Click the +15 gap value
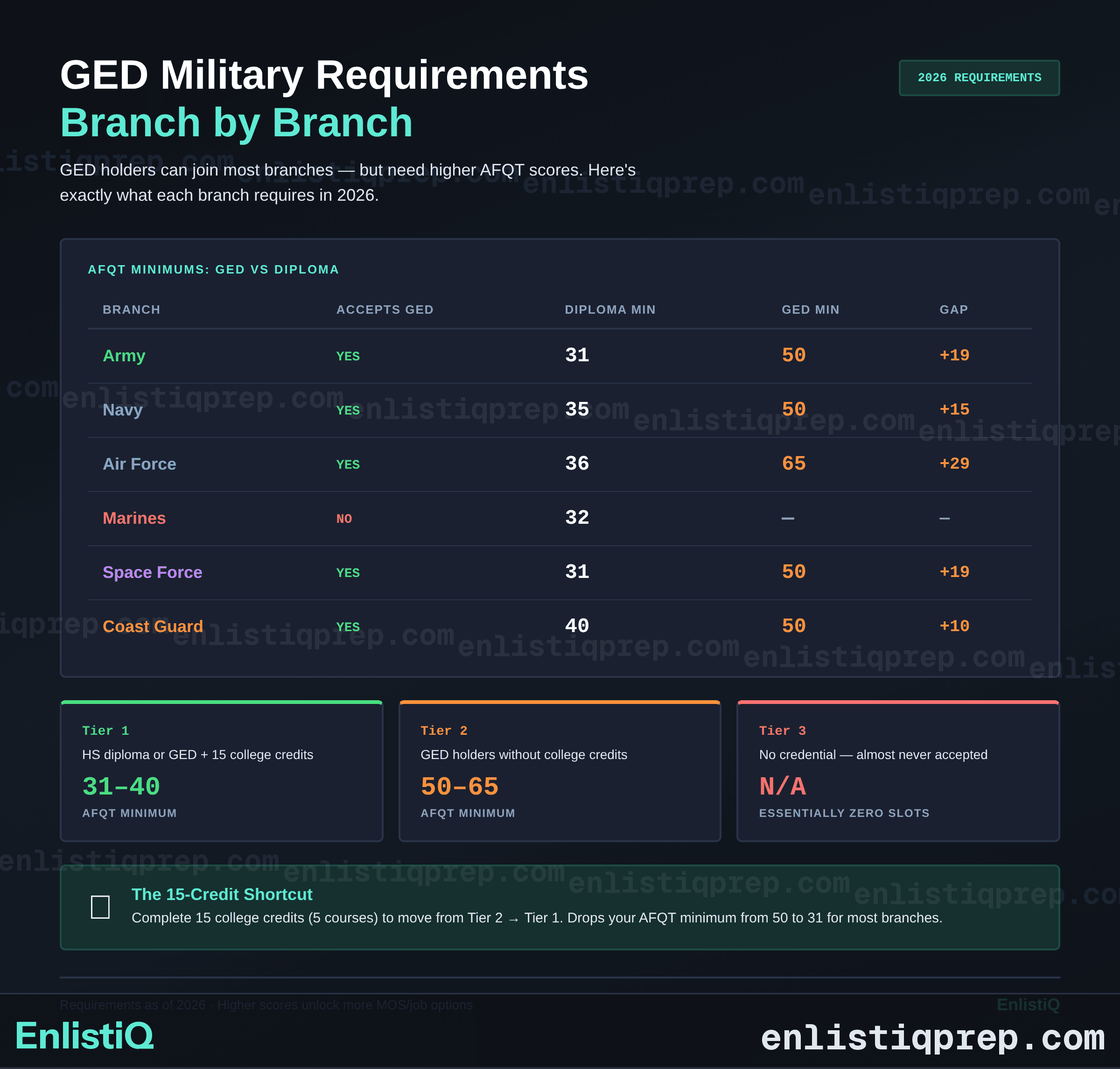This screenshot has height=1069, width=1120. point(954,409)
